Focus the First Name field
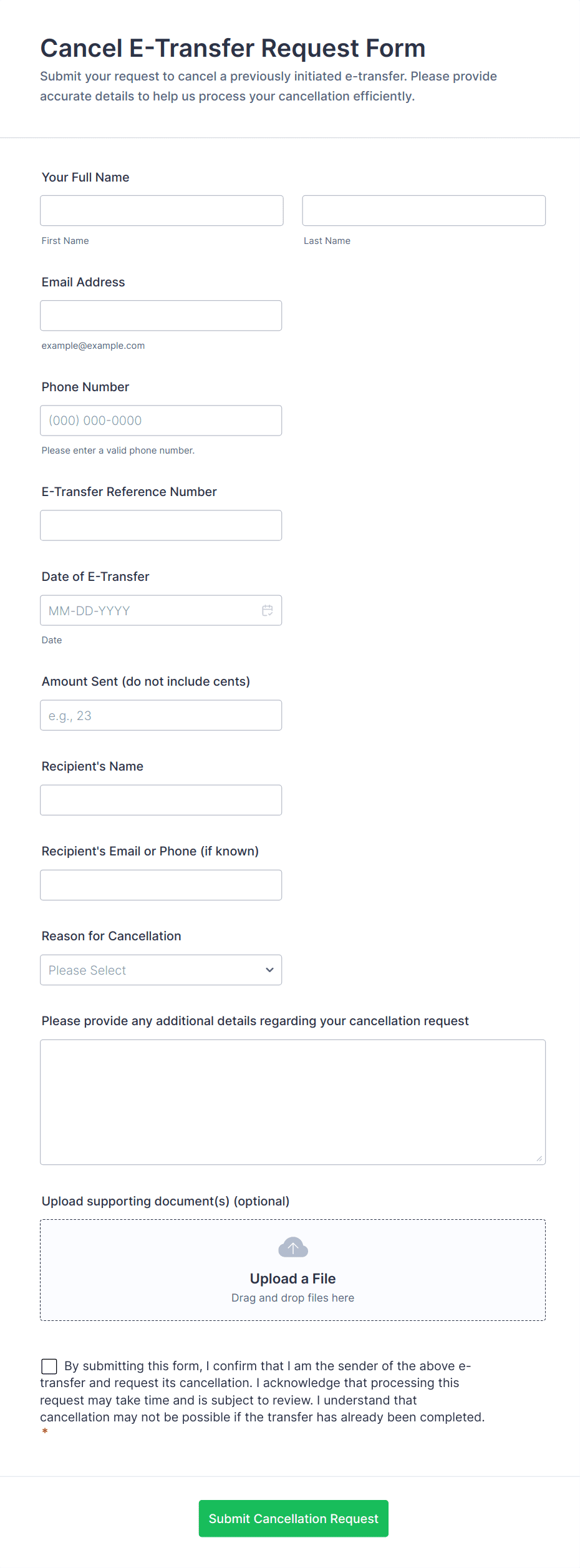580x1568 pixels. [162, 210]
